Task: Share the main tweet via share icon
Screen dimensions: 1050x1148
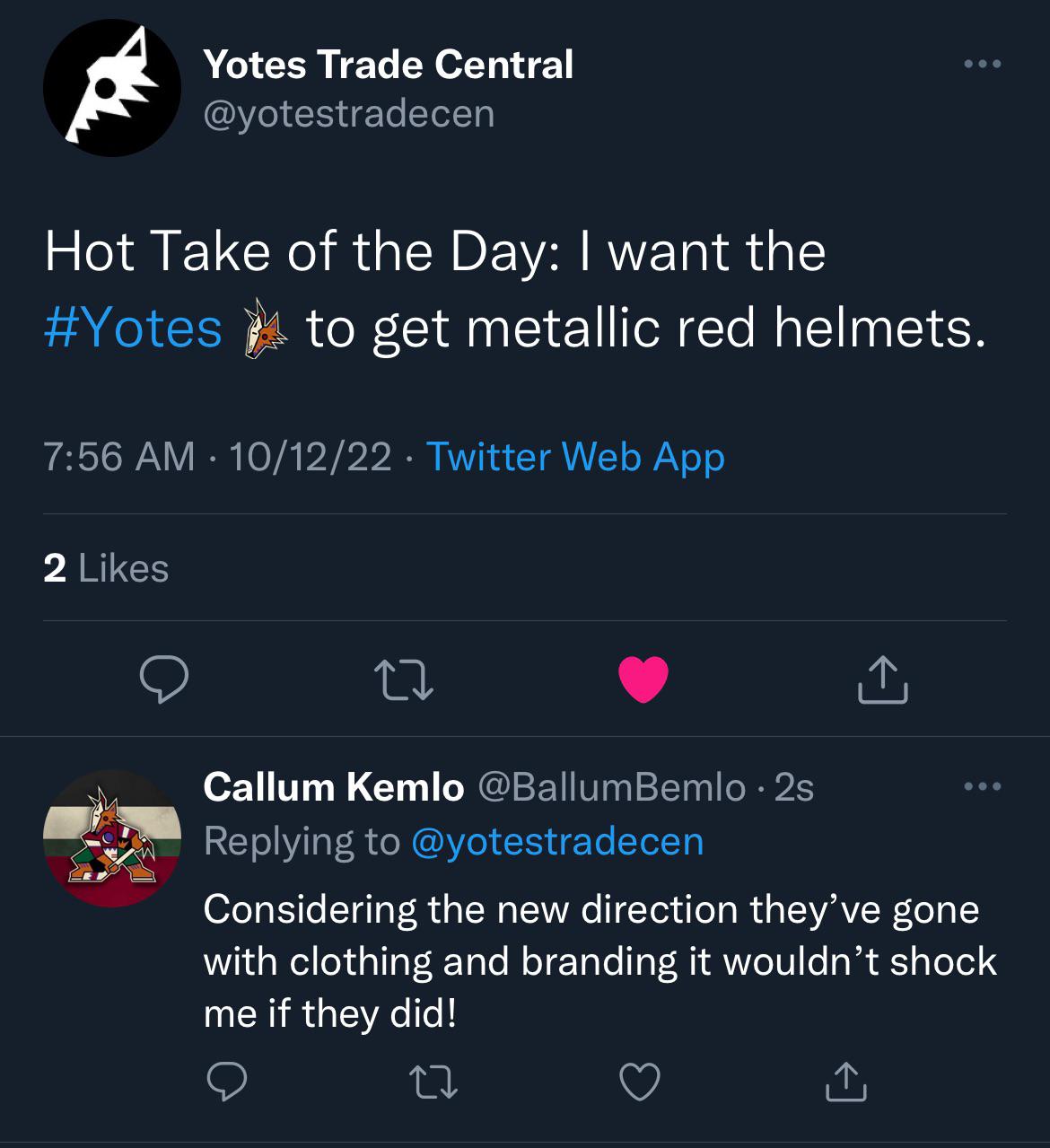Action: click(883, 679)
